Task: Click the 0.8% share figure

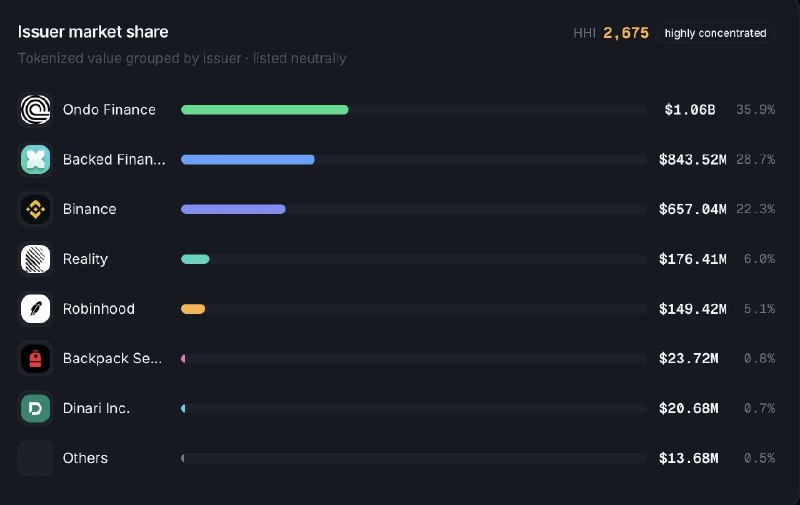Action: pyautogui.click(x=759, y=359)
